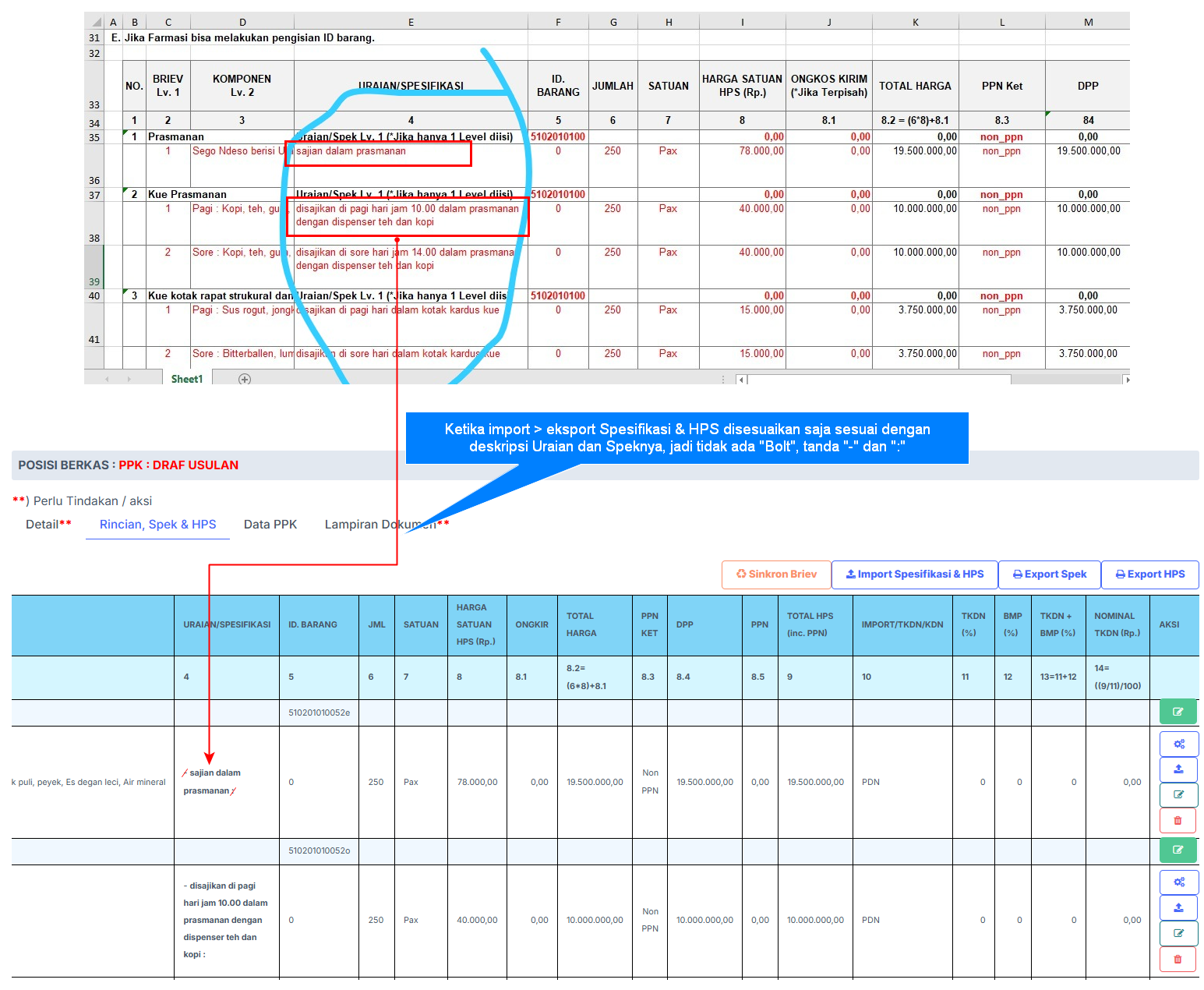Click the green edit button in first category row
The width and height of the screenshot is (1204, 990).
pos(1178,712)
